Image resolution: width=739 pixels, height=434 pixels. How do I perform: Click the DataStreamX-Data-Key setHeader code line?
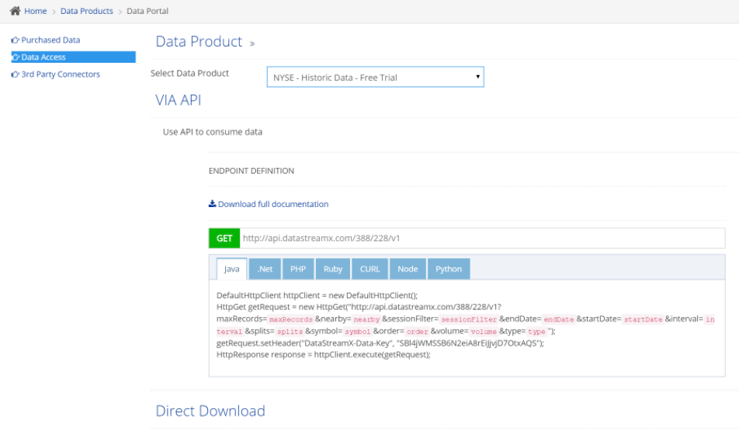click(x=380, y=343)
